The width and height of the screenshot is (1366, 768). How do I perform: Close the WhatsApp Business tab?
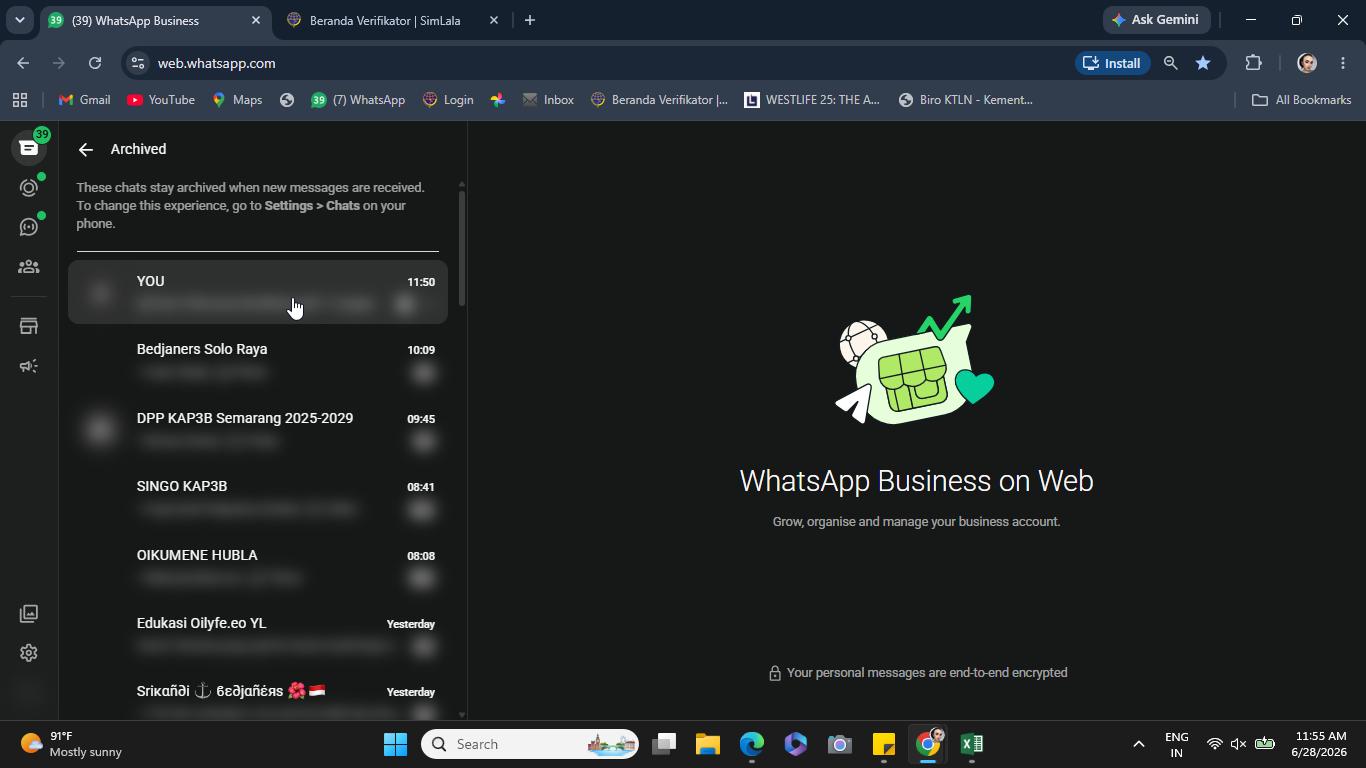click(256, 20)
